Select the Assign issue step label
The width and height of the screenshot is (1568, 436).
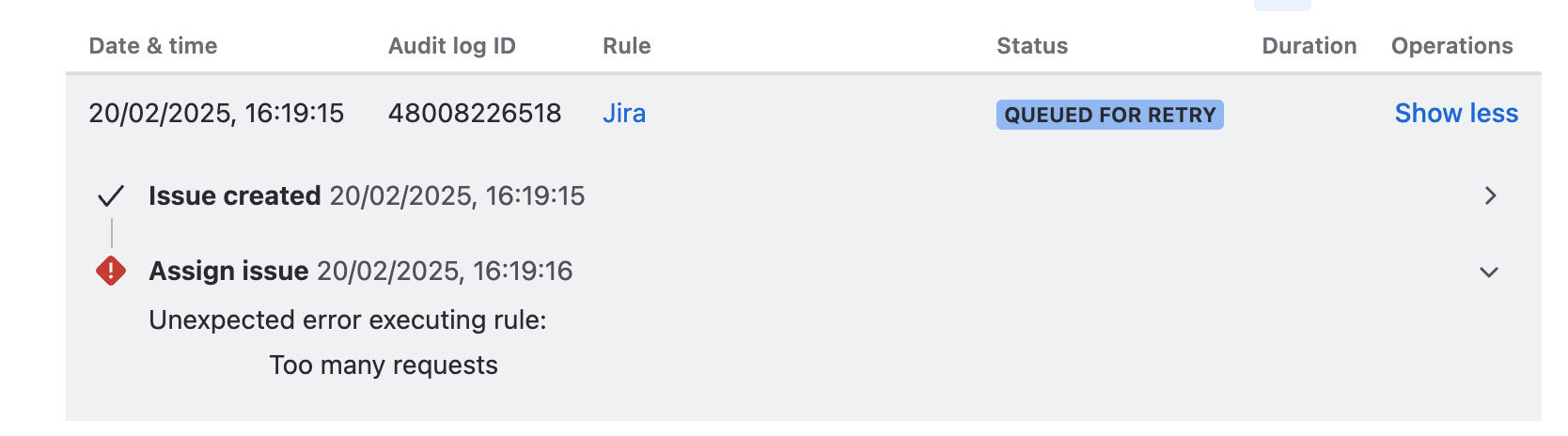click(x=228, y=272)
